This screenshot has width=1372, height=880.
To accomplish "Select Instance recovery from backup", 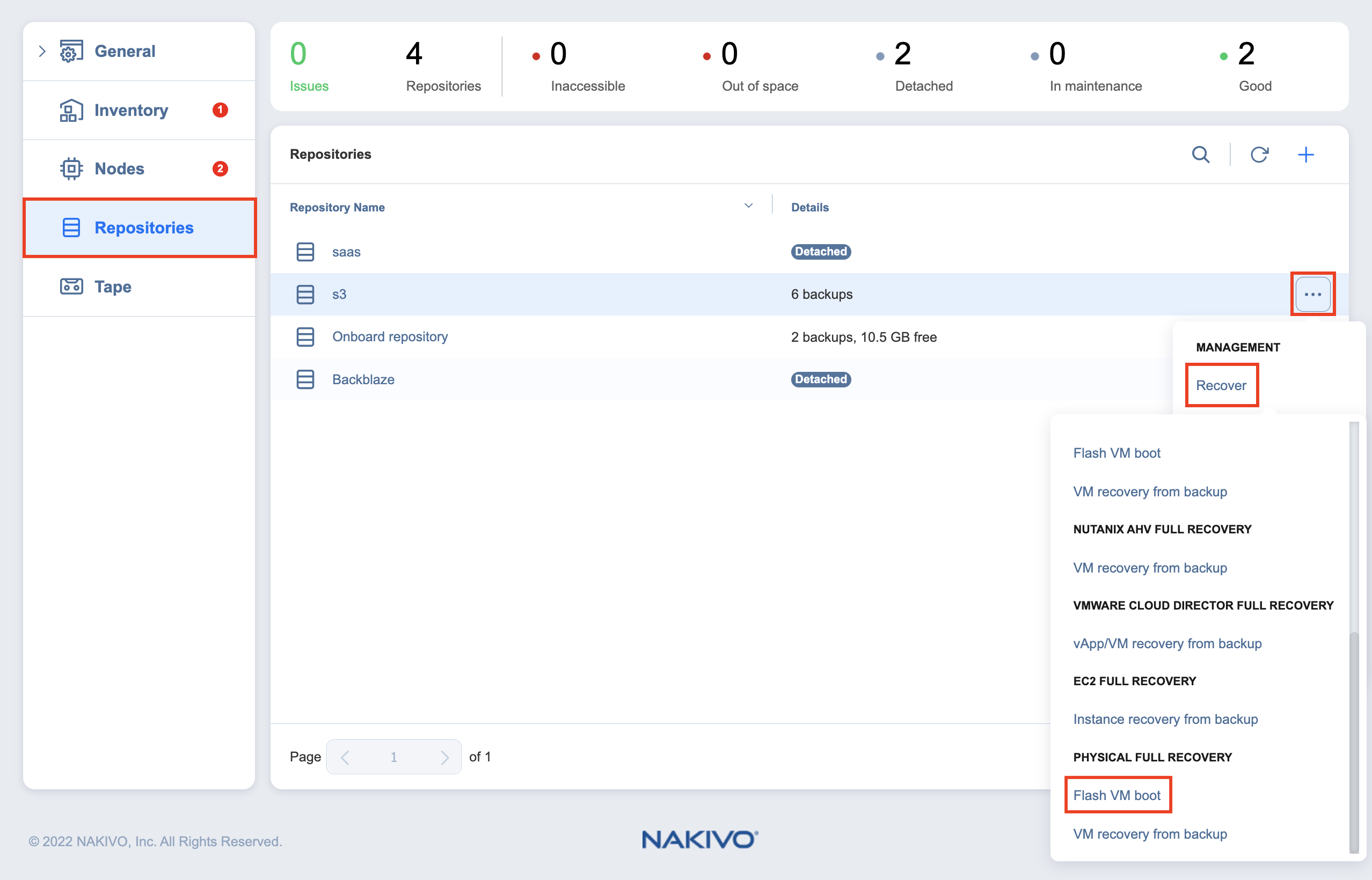I will 1166,720.
